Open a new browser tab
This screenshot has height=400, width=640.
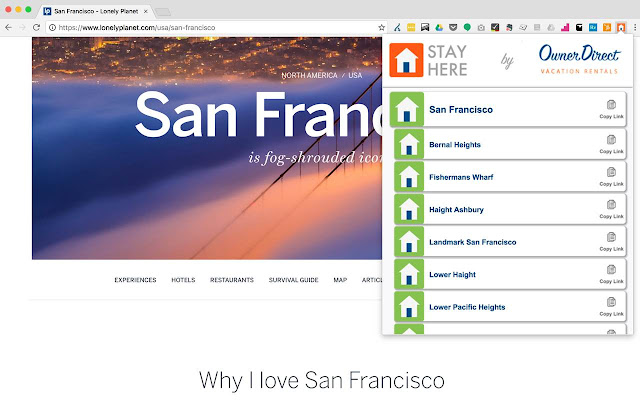(x=163, y=12)
